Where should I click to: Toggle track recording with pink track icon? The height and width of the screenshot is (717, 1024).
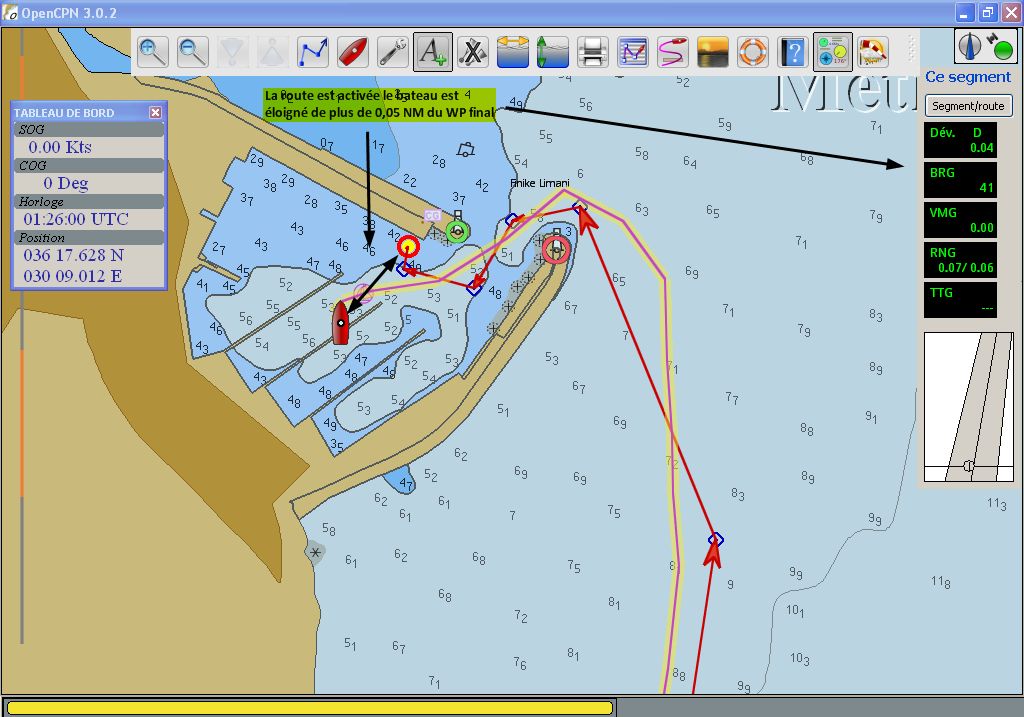(673, 51)
